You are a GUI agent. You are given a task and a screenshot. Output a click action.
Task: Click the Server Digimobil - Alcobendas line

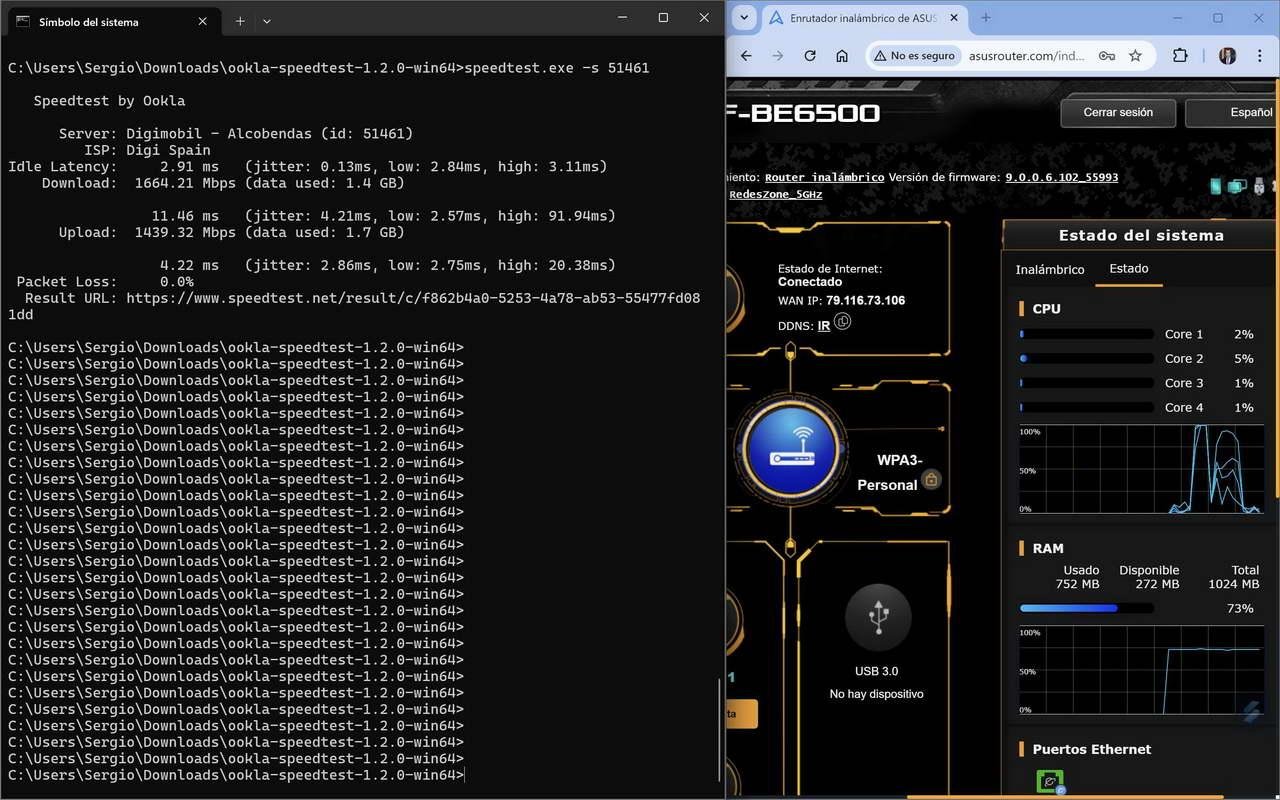[x=236, y=133]
